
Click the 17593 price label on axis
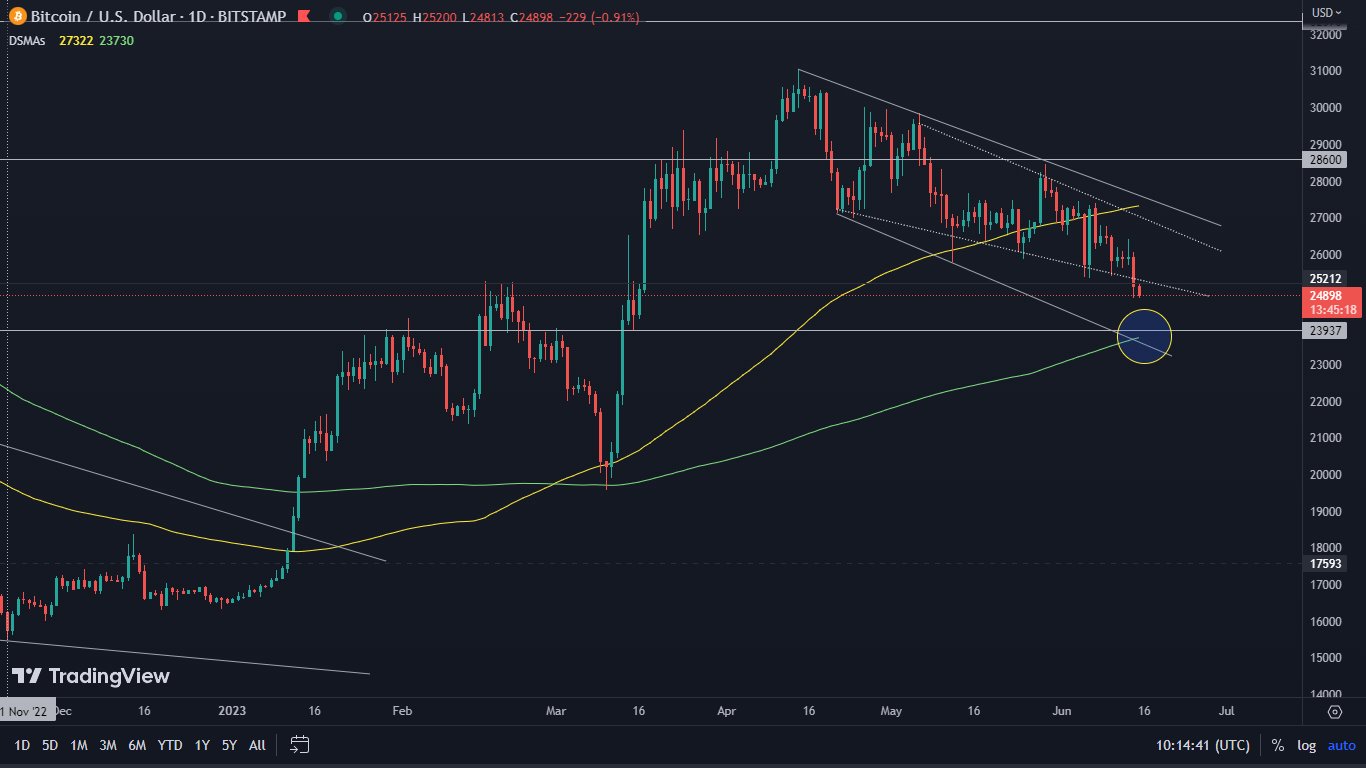[x=1325, y=563]
